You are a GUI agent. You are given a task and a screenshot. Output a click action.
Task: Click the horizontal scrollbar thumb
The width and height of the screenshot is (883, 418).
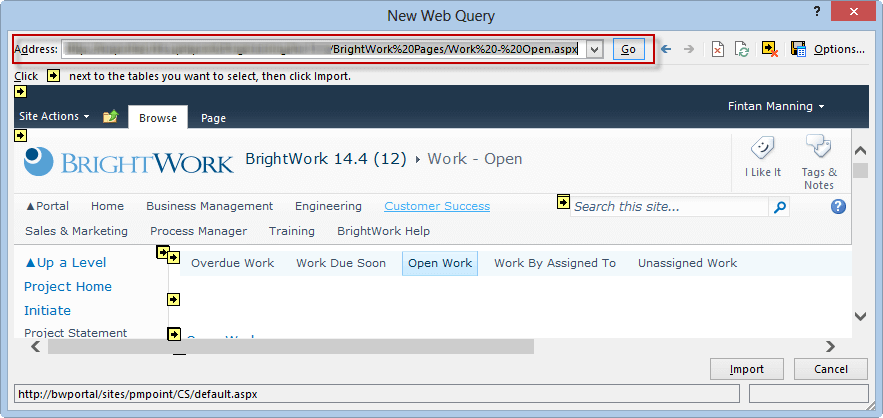pyautogui.click(x=291, y=346)
